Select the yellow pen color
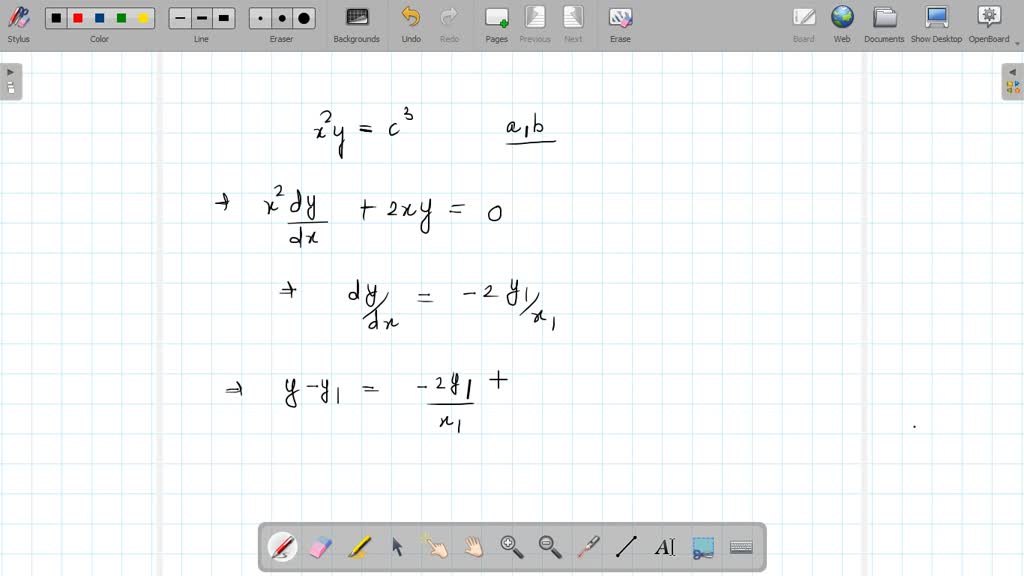1024x576 pixels. (143, 18)
